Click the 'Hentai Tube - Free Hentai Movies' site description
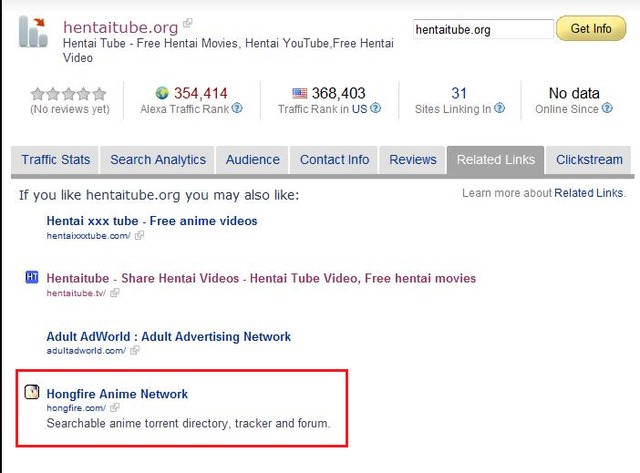Image resolution: width=640 pixels, height=473 pixels. (228, 50)
